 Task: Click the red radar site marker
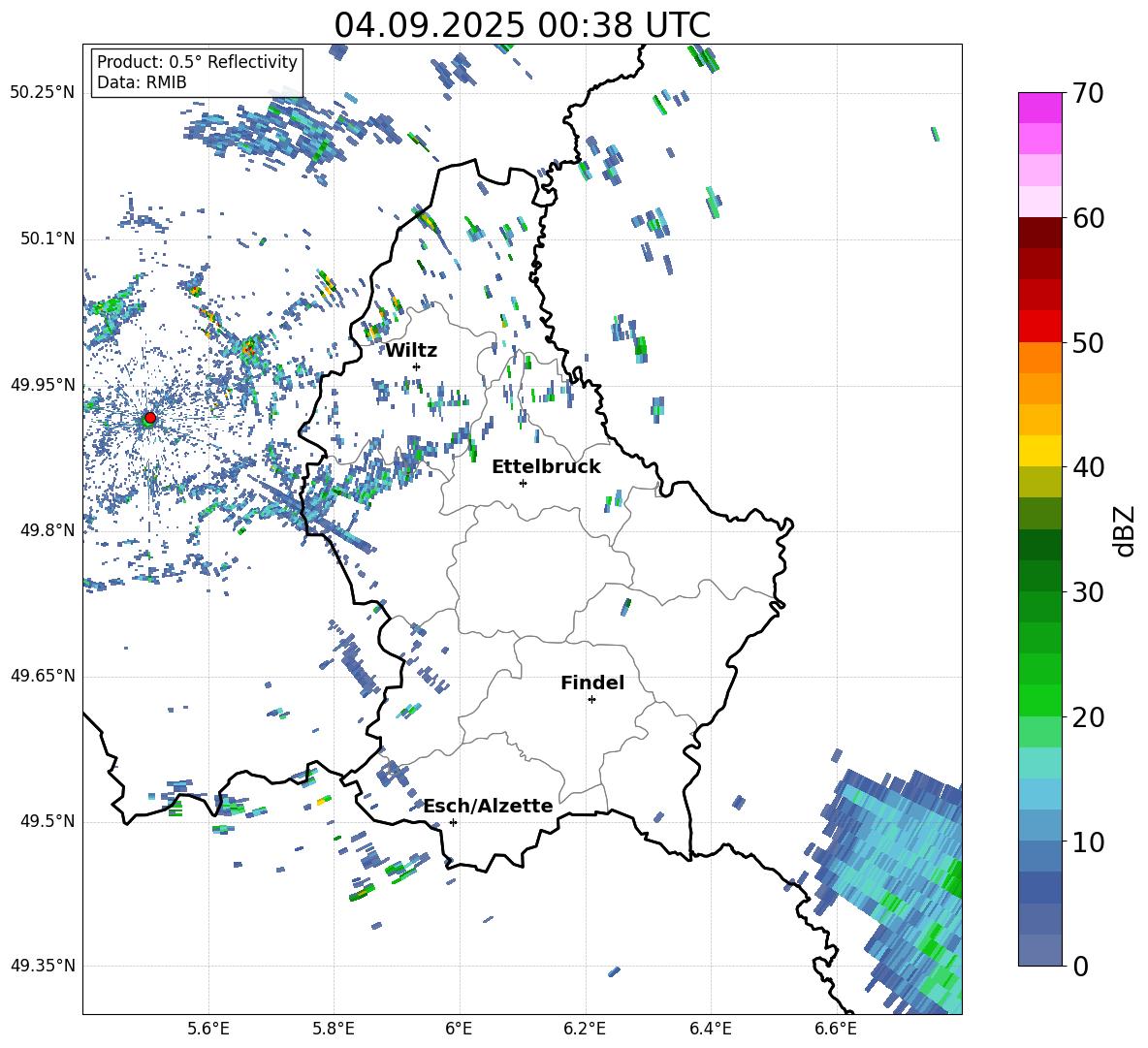(x=150, y=418)
